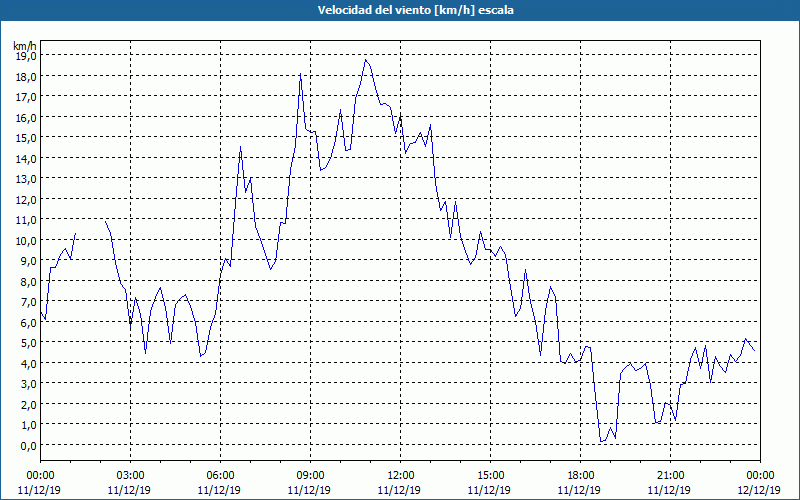Screen dimensions: 800x500
Task: Click the chart title 'Velocidad del viento [km/h] escala'
Action: (x=415, y=10)
